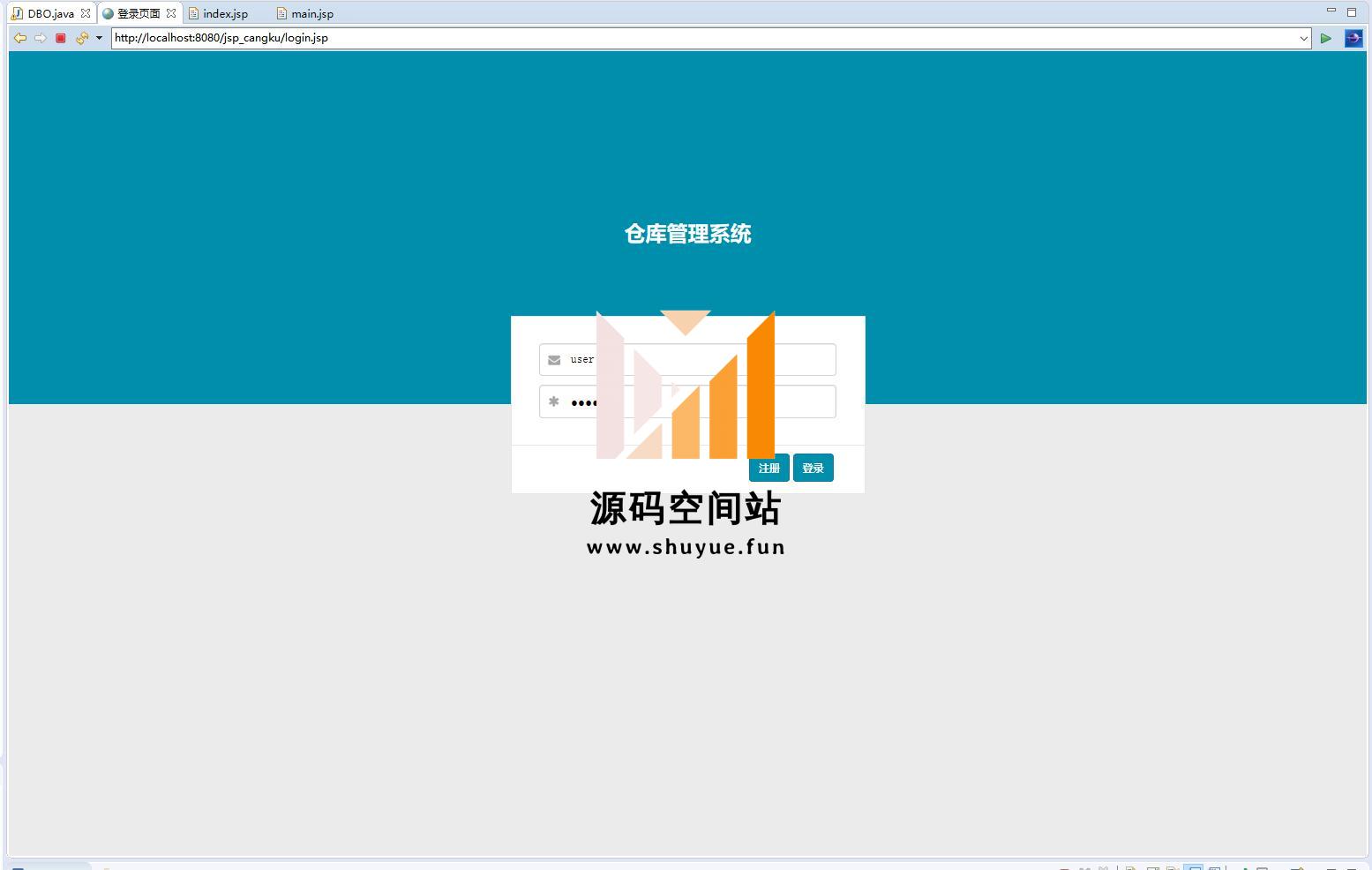The width and height of the screenshot is (1372, 870).
Task: Click the envelope icon in username field
Action: [x=554, y=360]
